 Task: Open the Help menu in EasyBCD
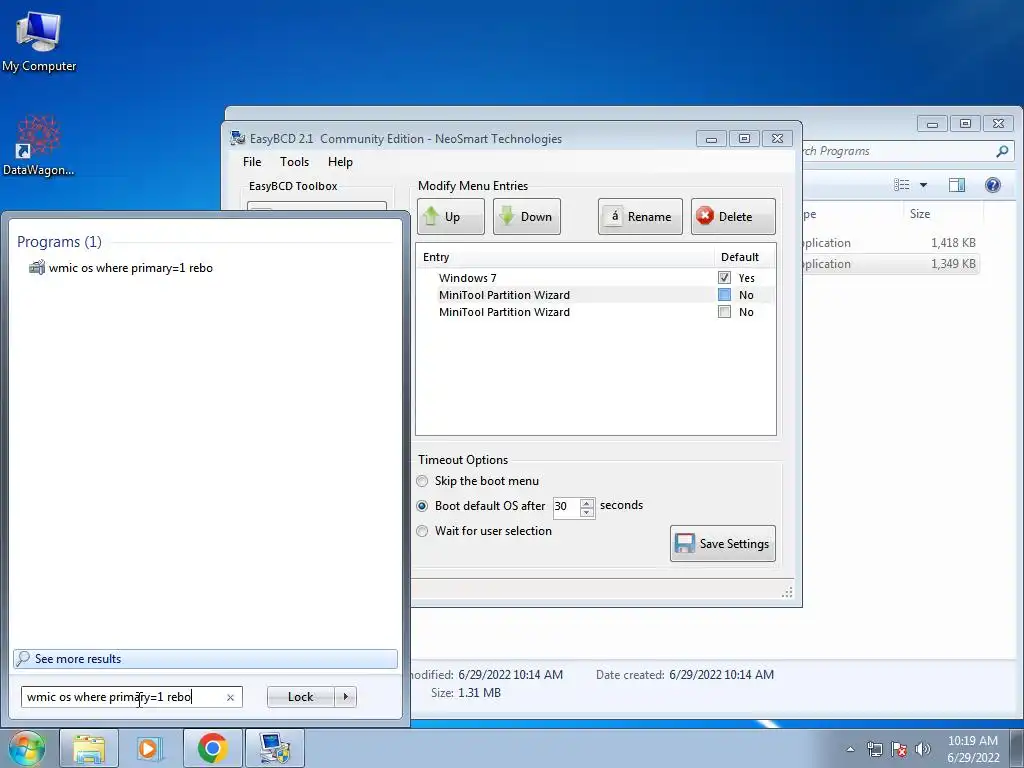coord(340,162)
